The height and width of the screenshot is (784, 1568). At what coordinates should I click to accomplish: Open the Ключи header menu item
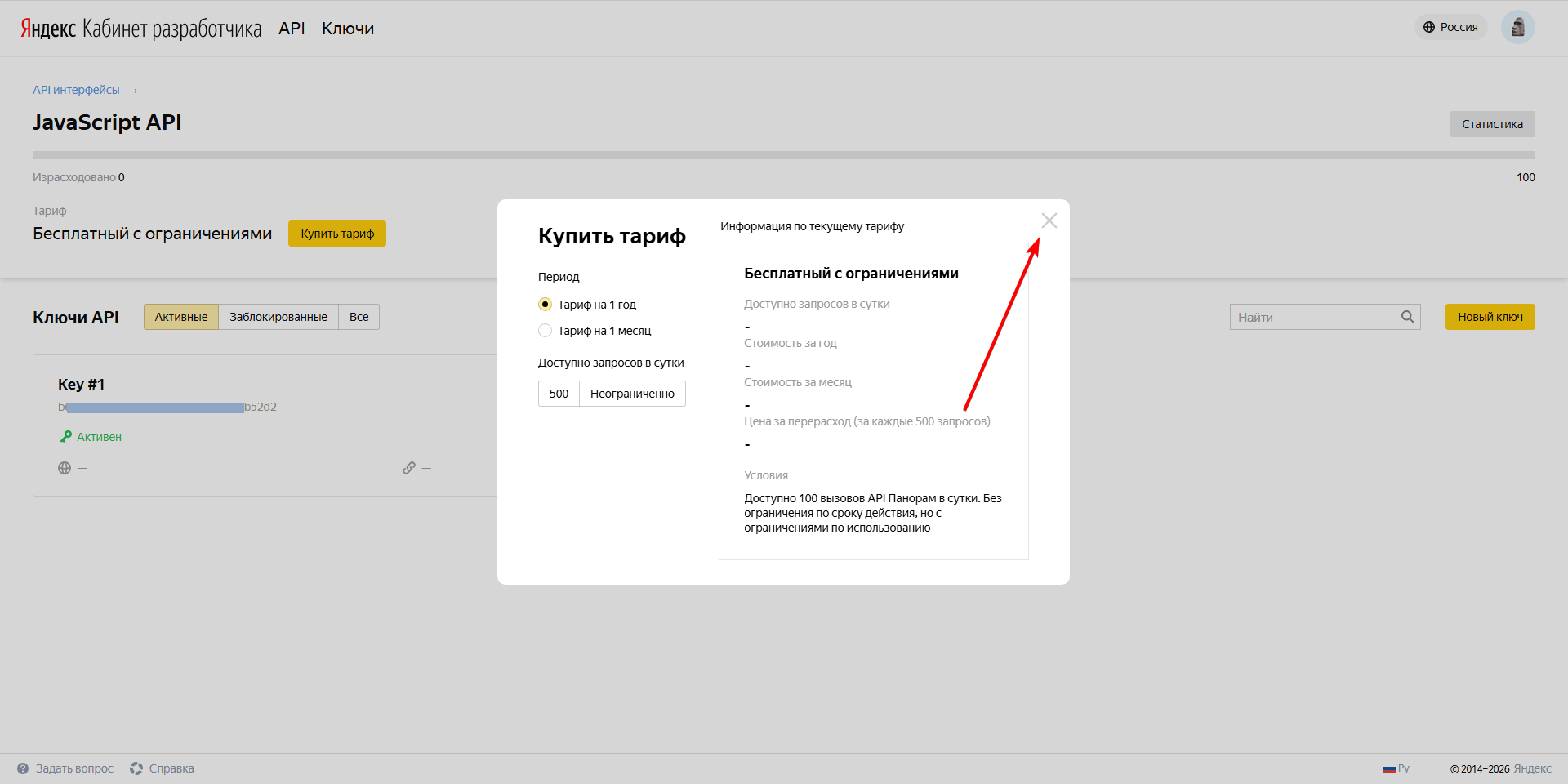coord(348,29)
